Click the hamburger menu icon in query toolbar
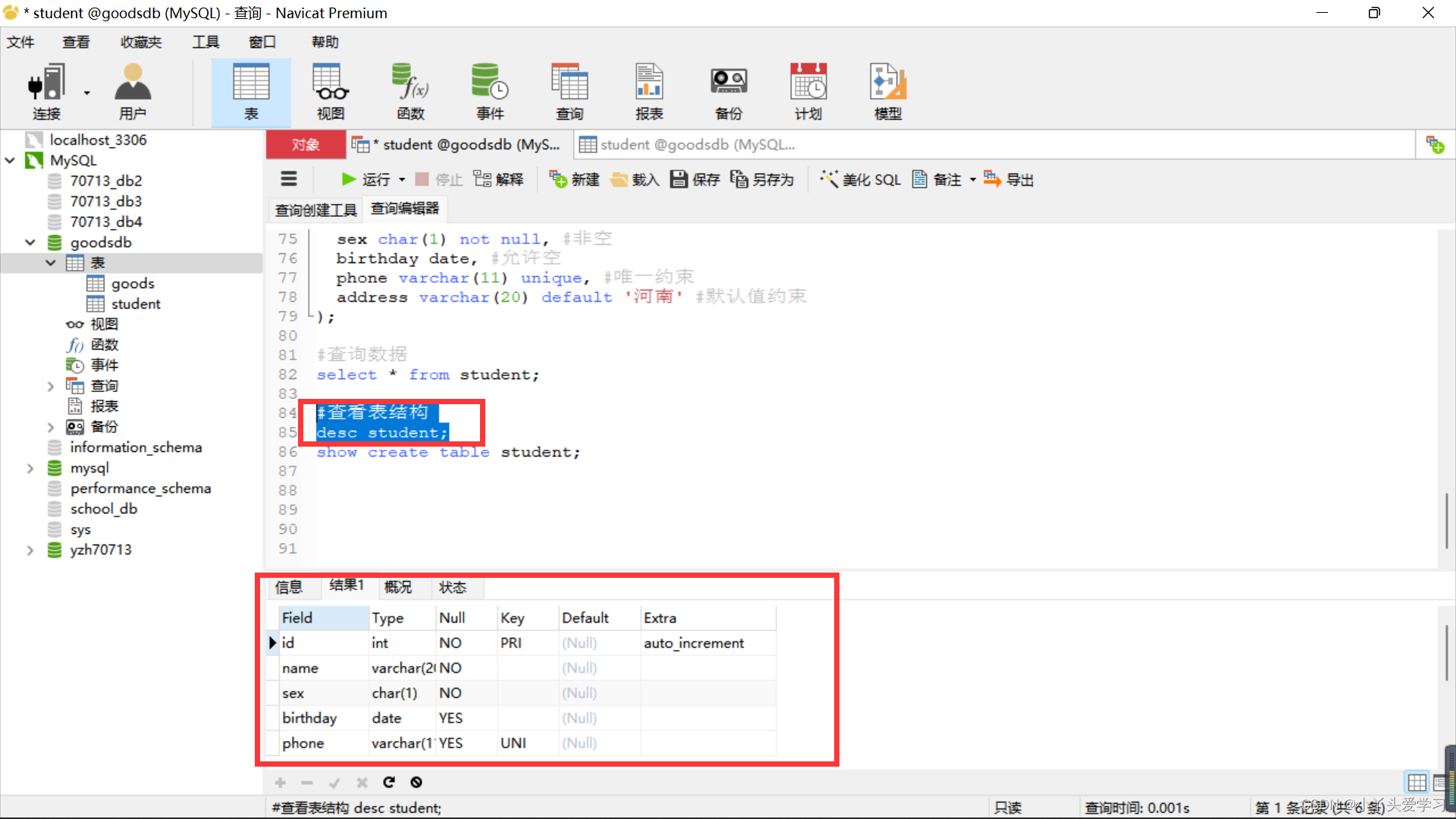 point(289,179)
